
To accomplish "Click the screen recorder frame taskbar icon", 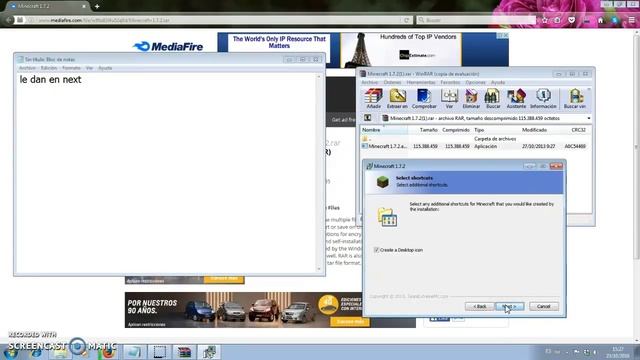I will [159, 352].
